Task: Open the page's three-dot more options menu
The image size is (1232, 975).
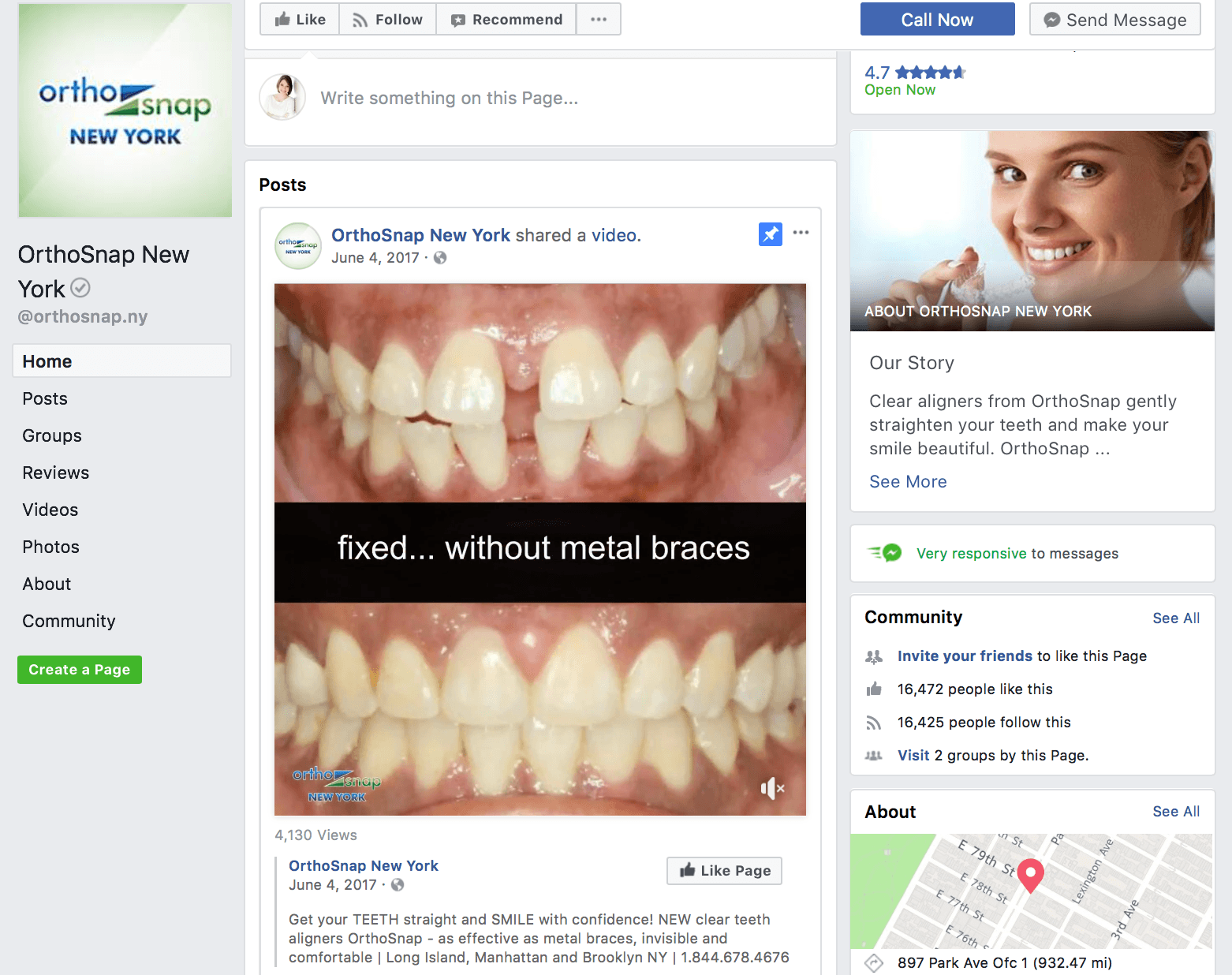Action: (x=599, y=20)
